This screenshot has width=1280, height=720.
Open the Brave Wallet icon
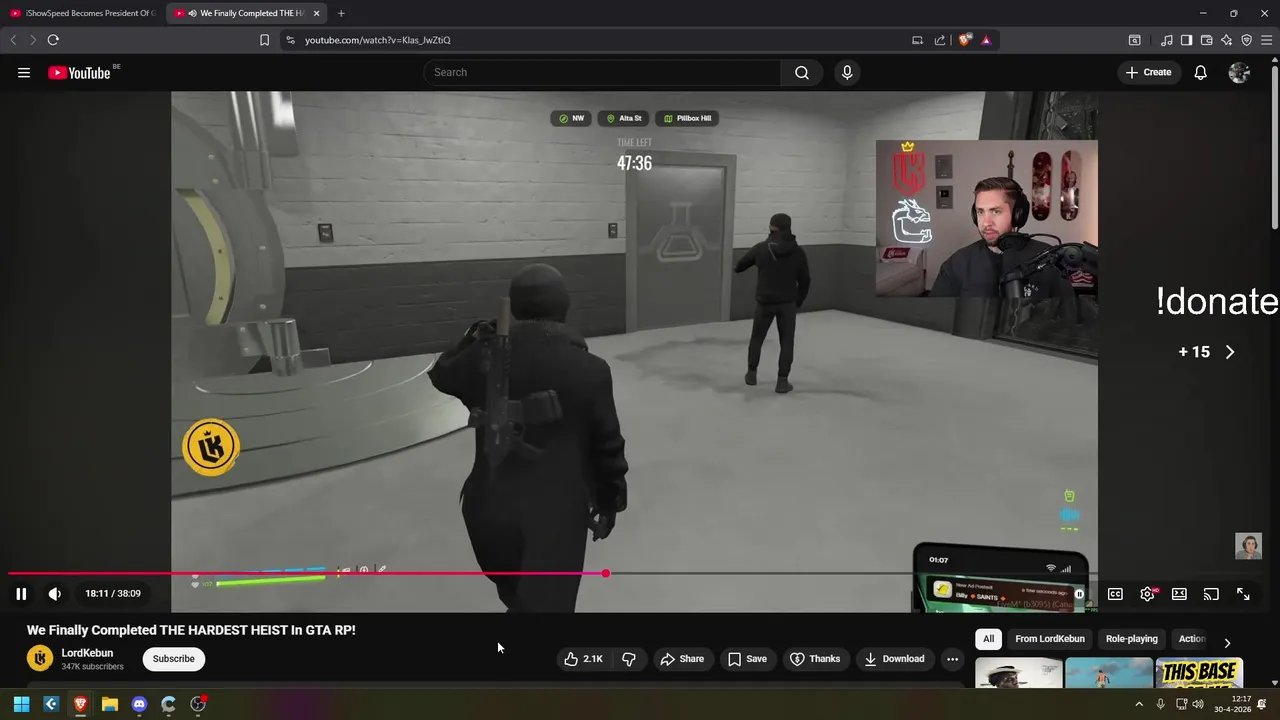(1206, 40)
